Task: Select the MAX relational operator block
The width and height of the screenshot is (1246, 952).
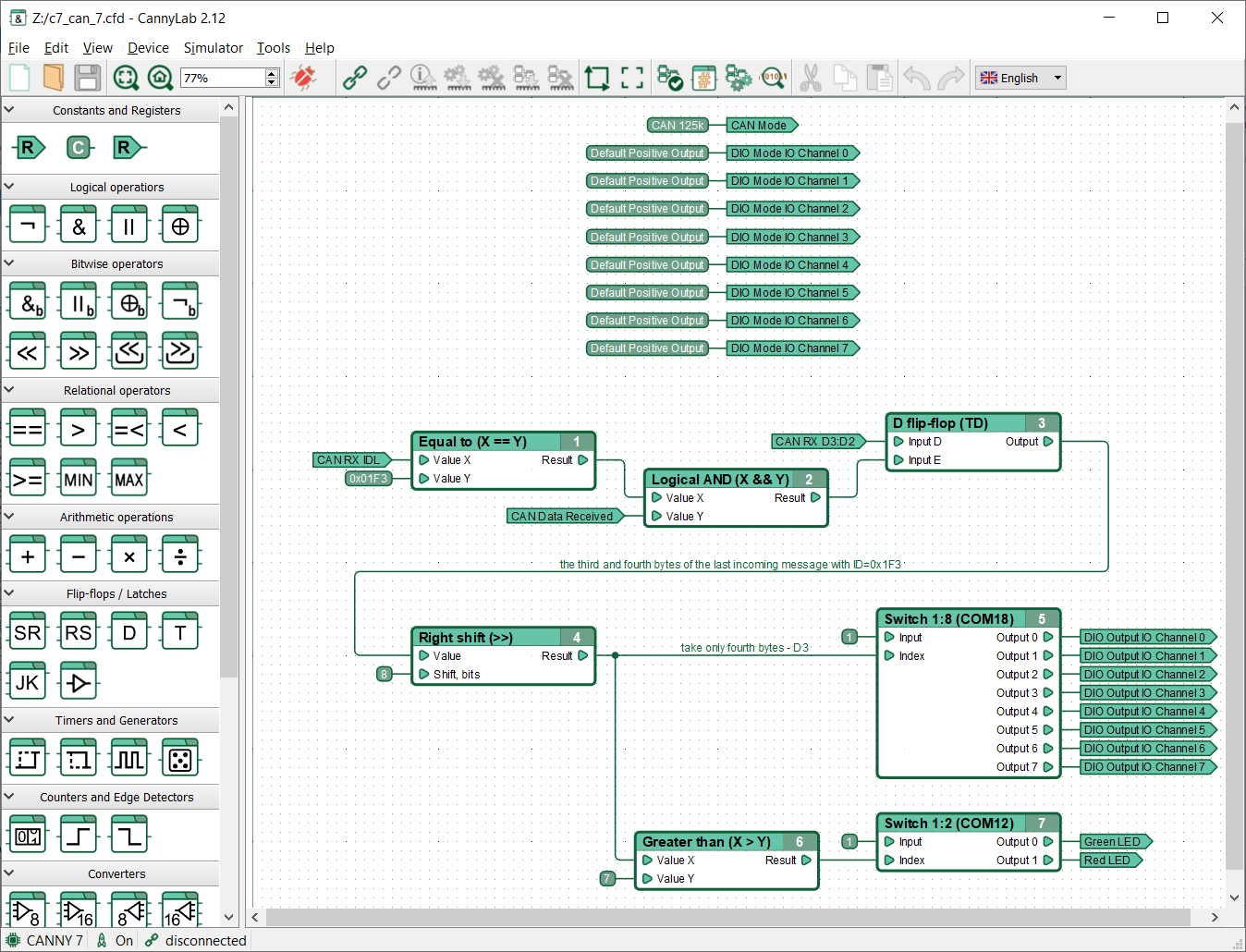Action: pyautogui.click(x=128, y=478)
